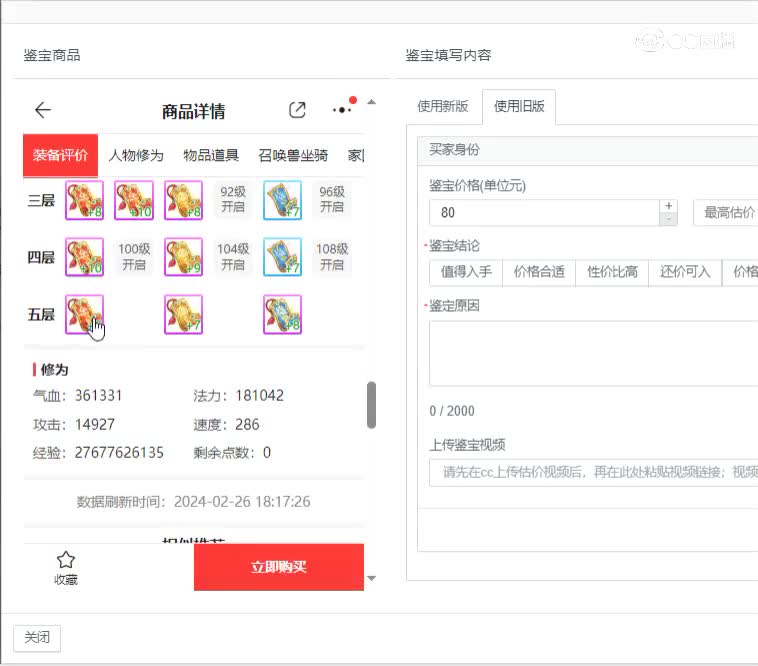Select 四层 red equipment icon +10

85,257
